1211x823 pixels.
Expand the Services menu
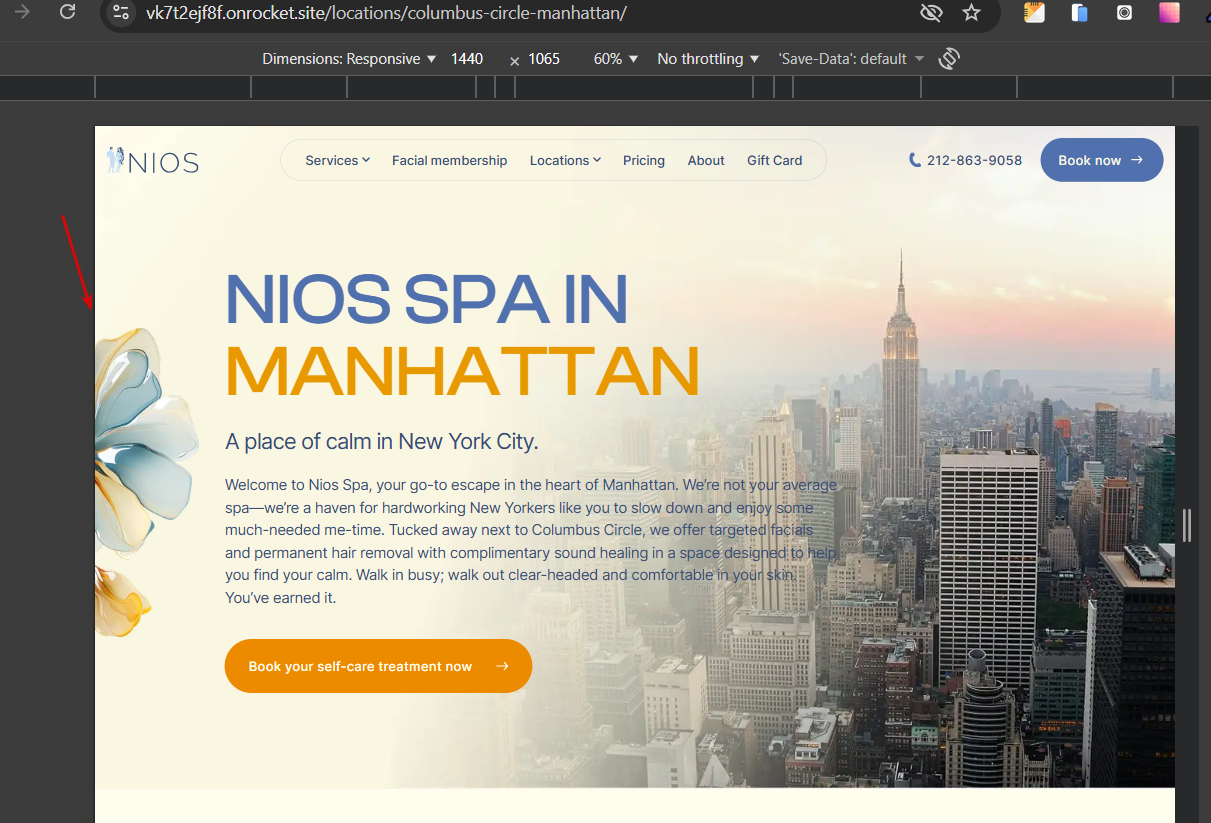pos(338,160)
